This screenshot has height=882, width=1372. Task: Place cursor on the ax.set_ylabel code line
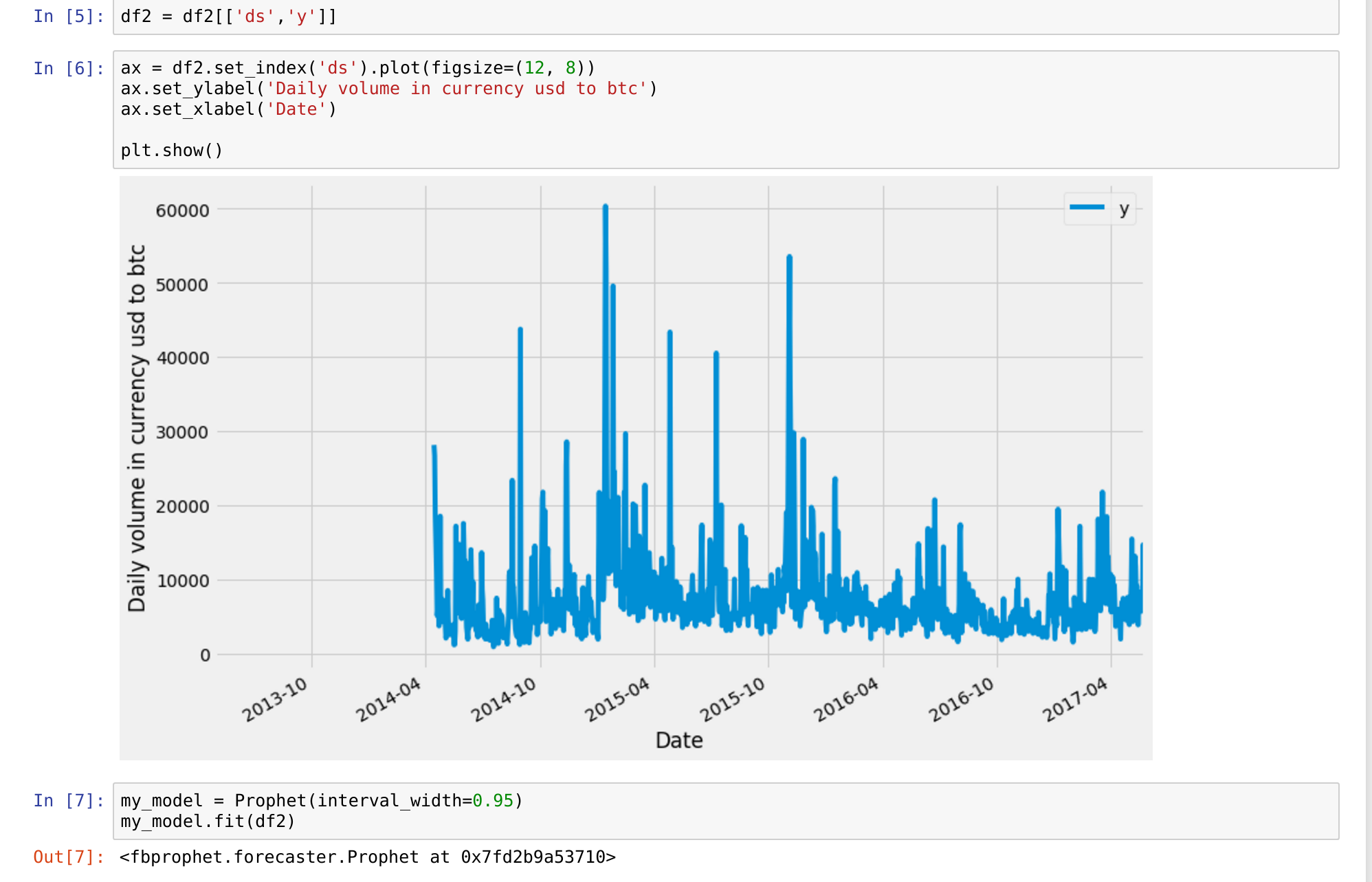388,89
